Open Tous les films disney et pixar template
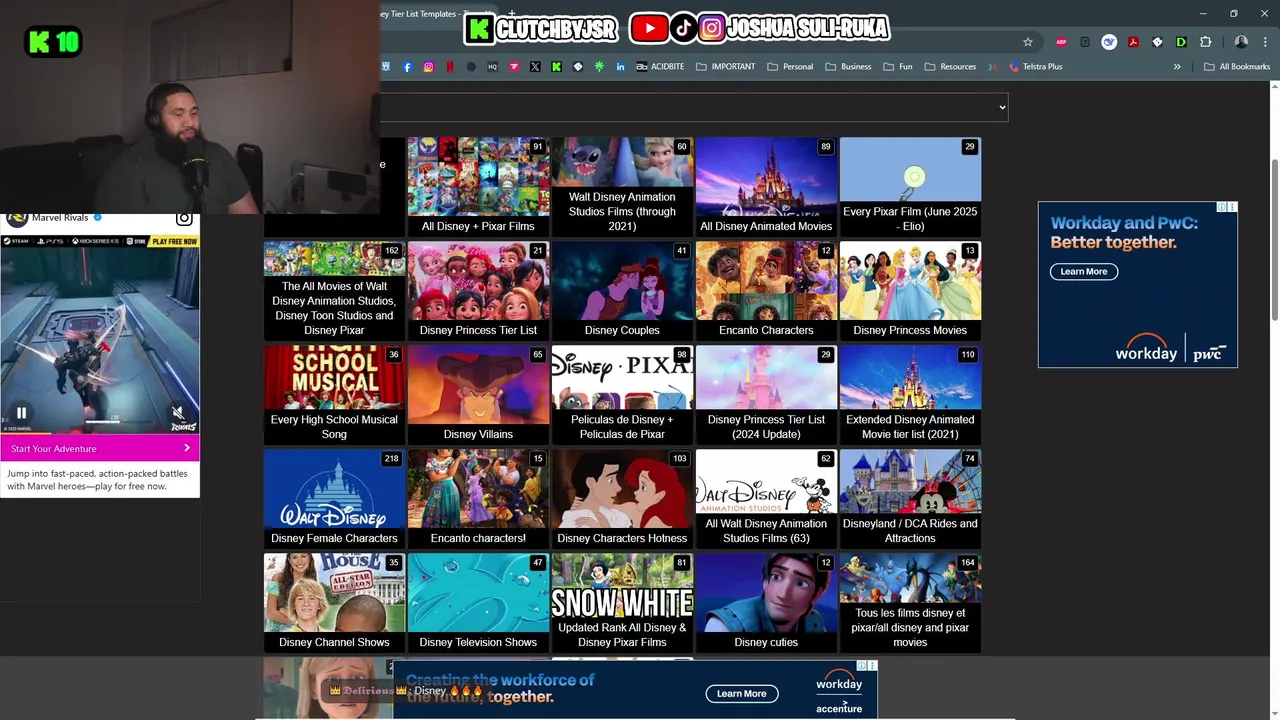Image resolution: width=1280 pixels, height=720 pixels. coord(910,603)
